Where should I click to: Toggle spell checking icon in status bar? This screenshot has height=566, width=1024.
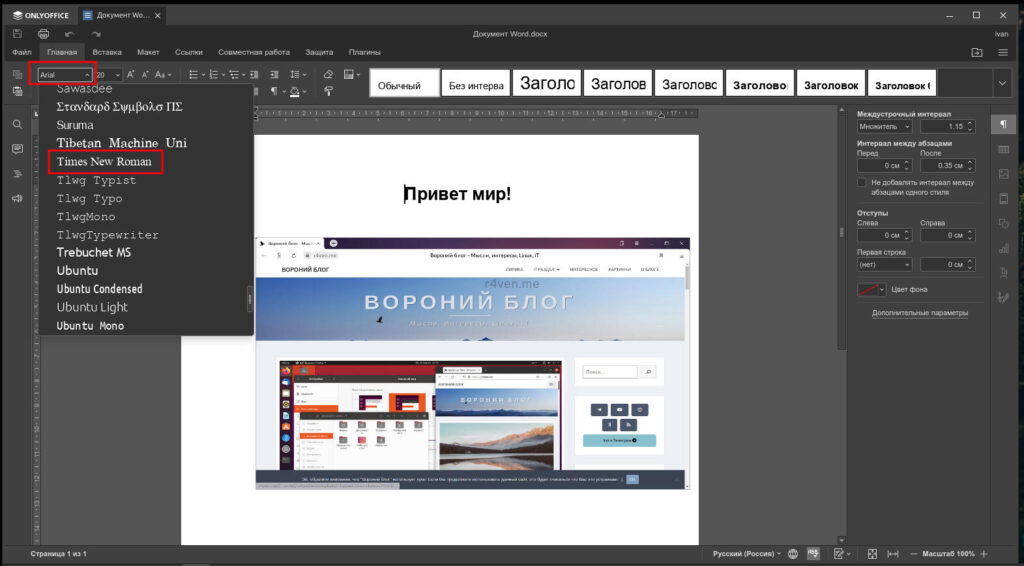pyautogui.click(x=813, y=553)
